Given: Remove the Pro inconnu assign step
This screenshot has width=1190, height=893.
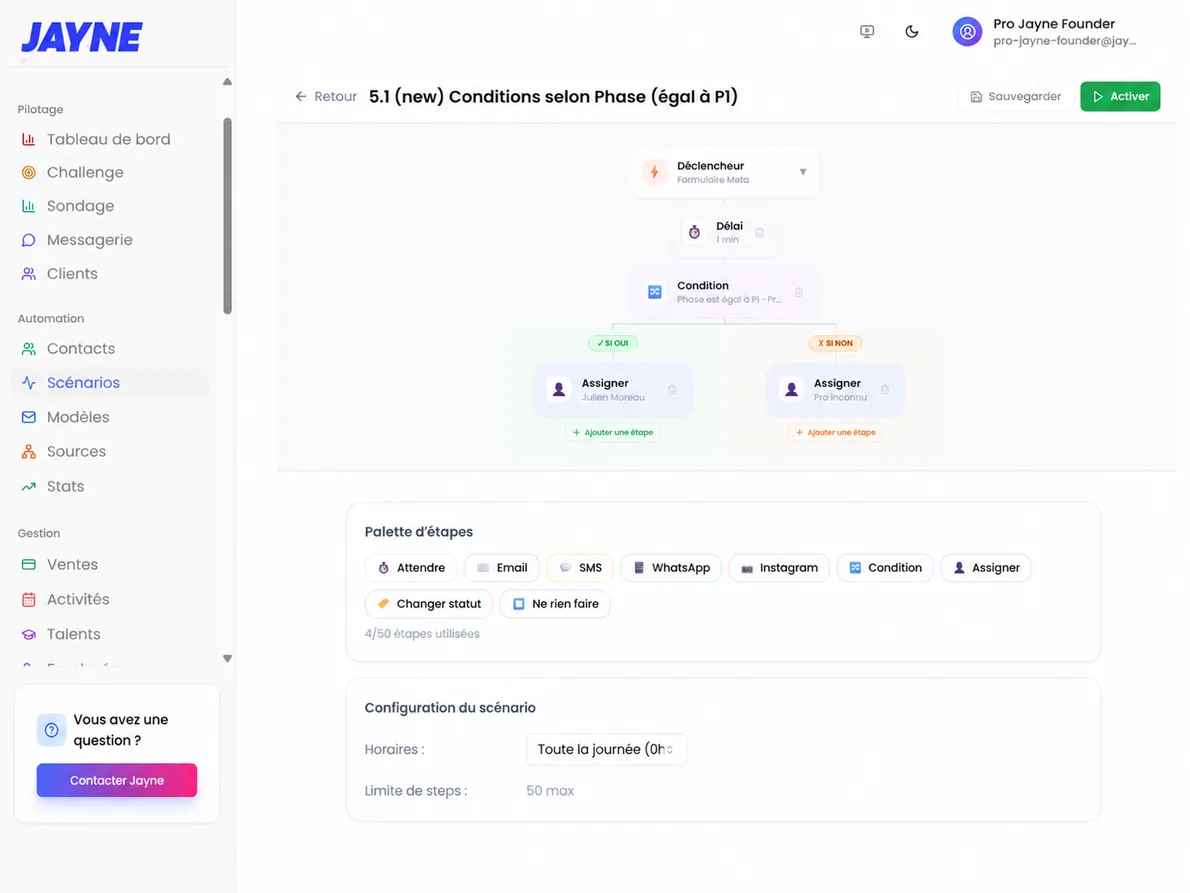Looking at the screenshot, I should [884, 389].
